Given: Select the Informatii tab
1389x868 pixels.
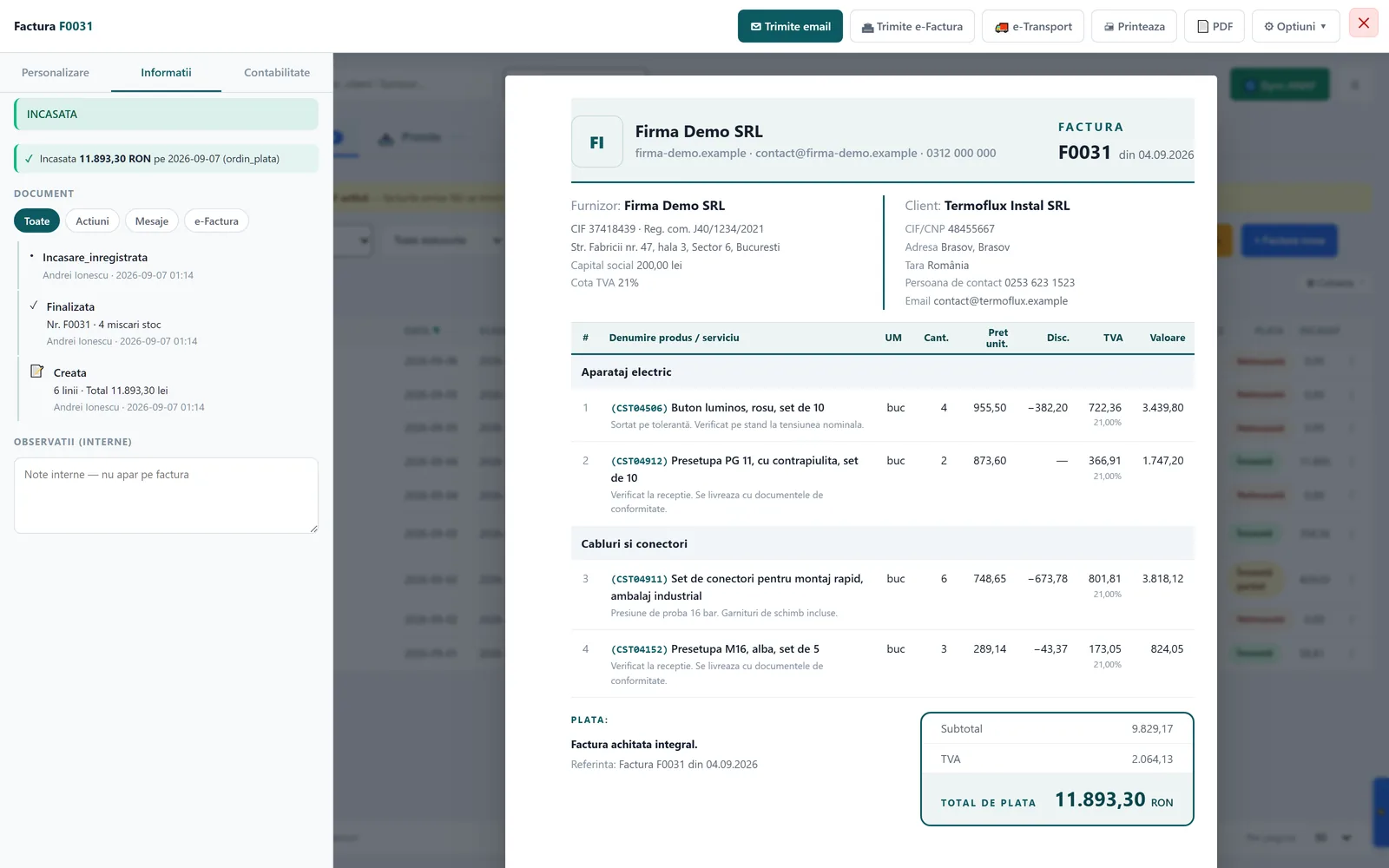Looking at the screenshot, I should point(166,73).
